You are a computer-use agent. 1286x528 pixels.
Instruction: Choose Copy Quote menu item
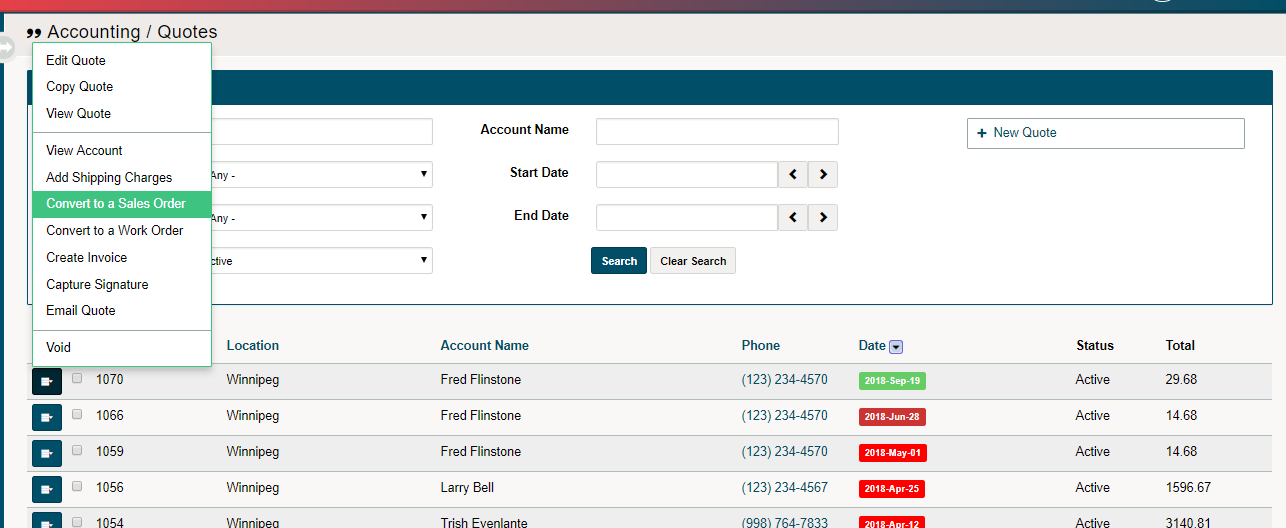(122, 87)
